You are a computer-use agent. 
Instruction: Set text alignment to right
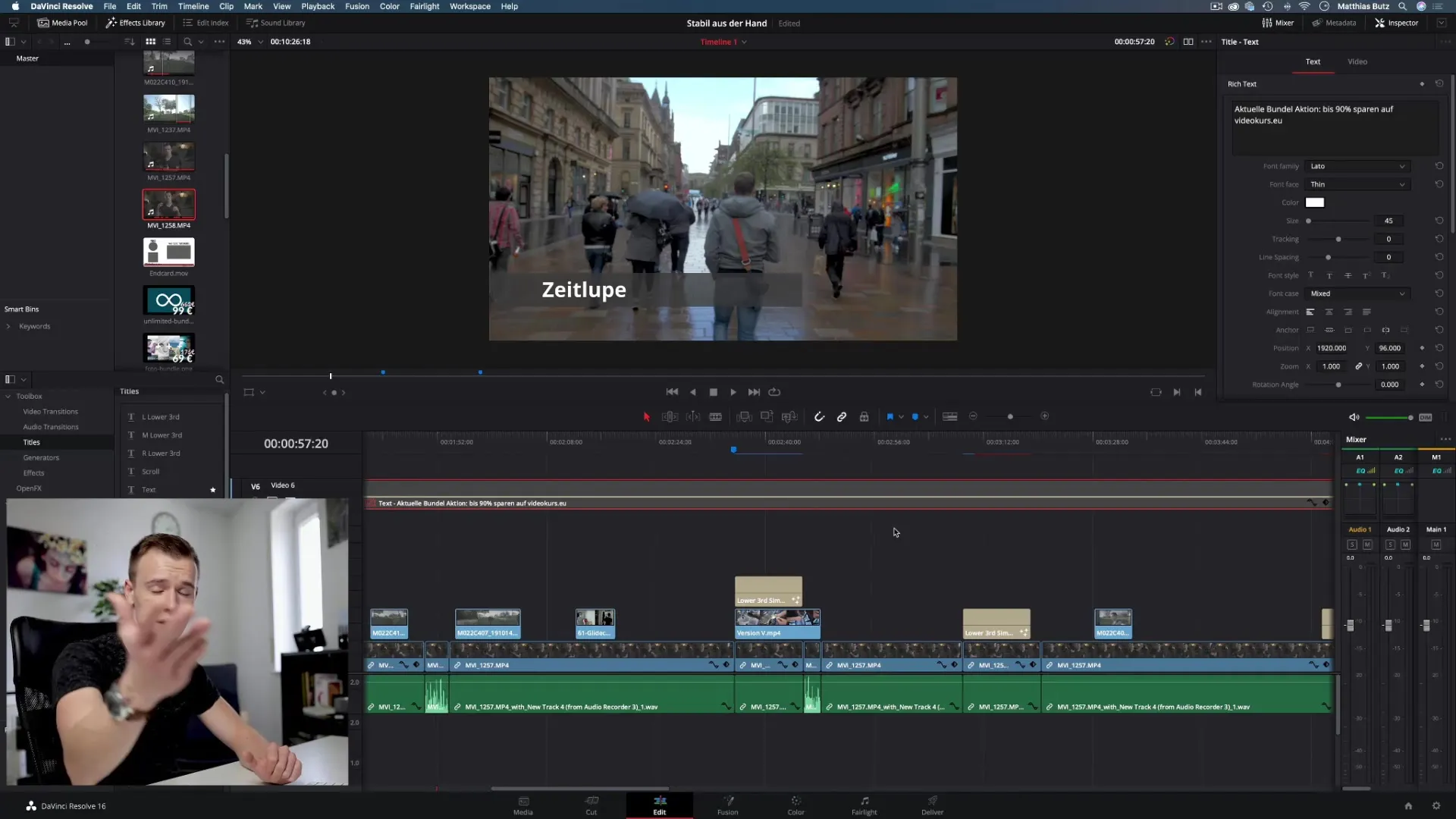click(1348, 312)
